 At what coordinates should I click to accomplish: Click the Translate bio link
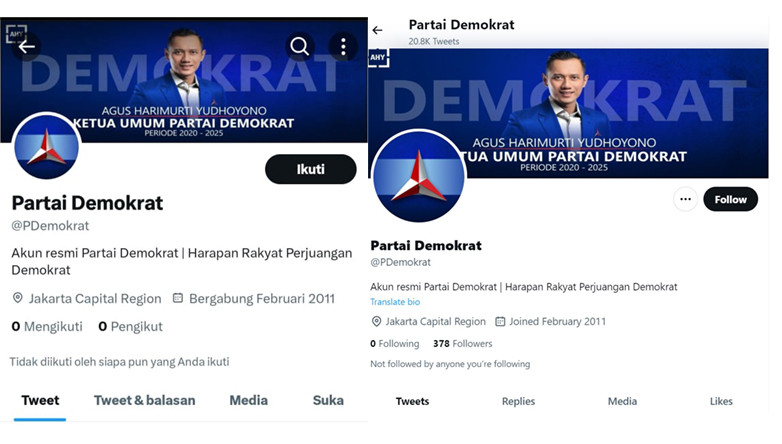395,302
